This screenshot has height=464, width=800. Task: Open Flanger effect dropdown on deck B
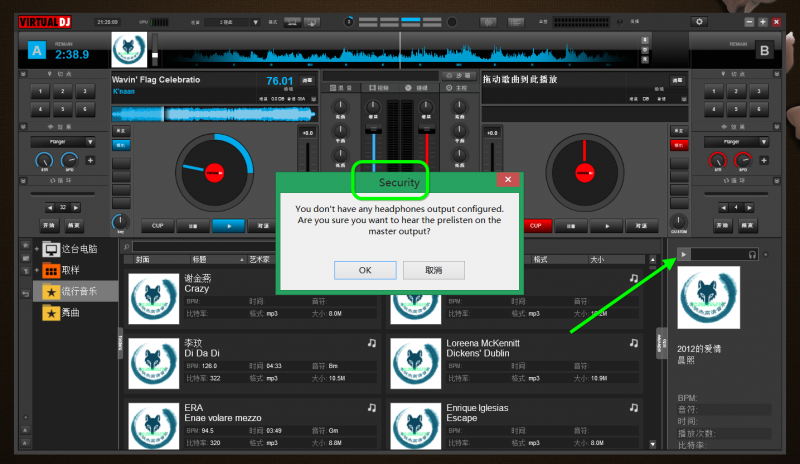tap(764, 142)
